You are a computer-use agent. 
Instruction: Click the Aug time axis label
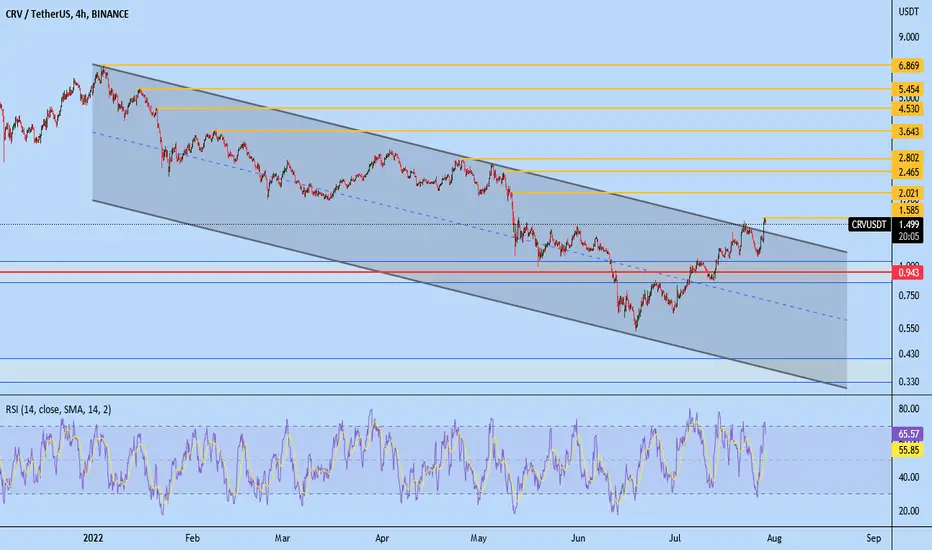pos(774,538)
